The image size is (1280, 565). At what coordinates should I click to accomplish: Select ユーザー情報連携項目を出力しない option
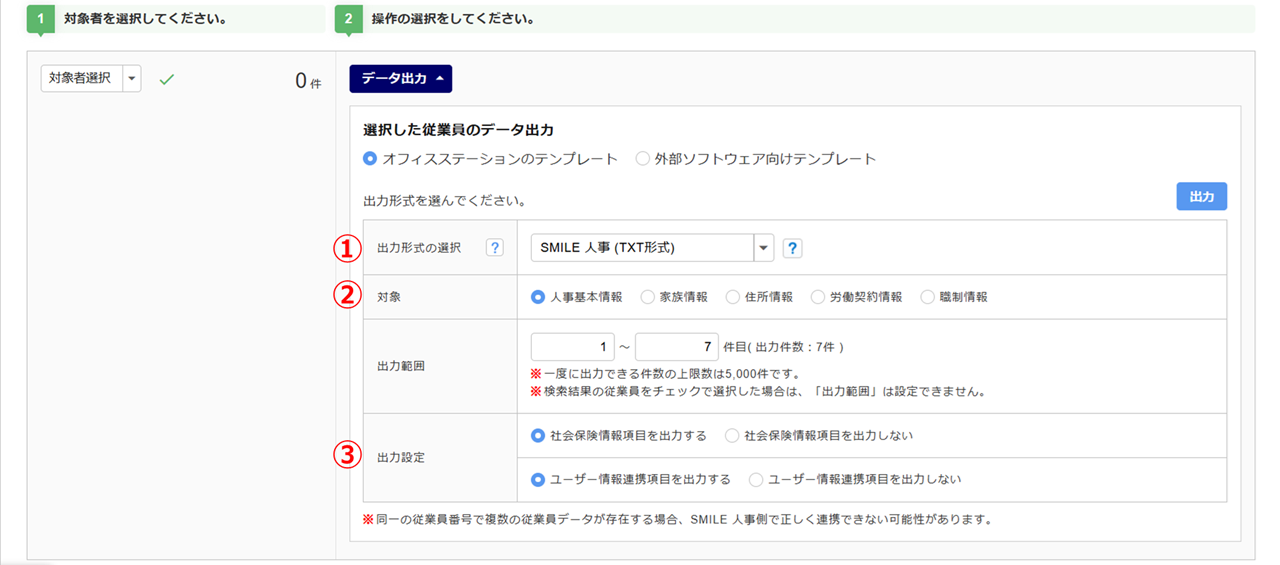756,480
